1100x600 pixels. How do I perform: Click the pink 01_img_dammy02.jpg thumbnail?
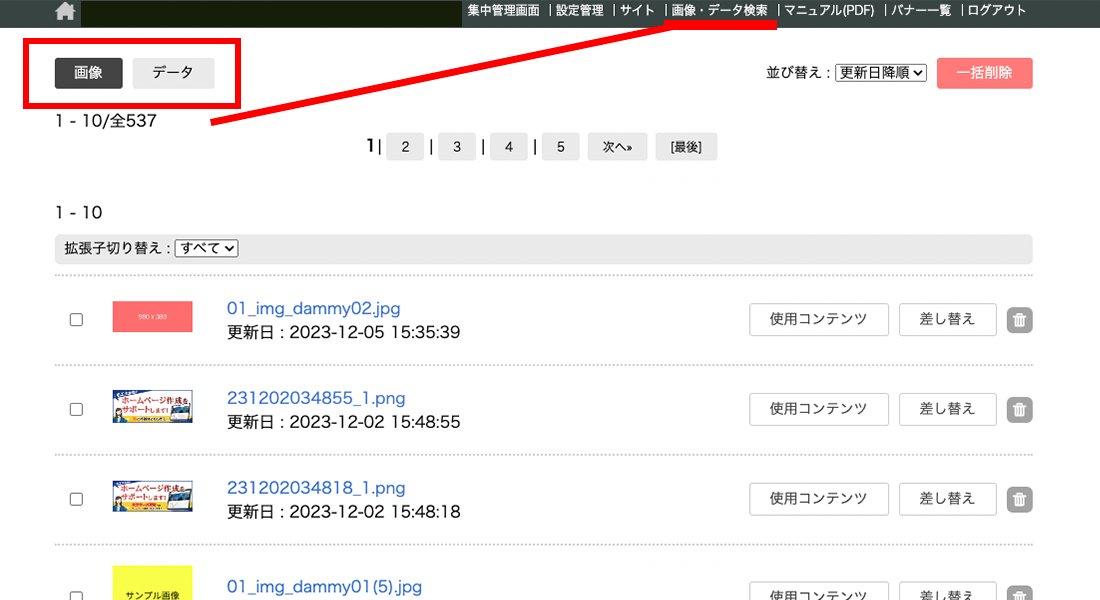pos(152,316)
